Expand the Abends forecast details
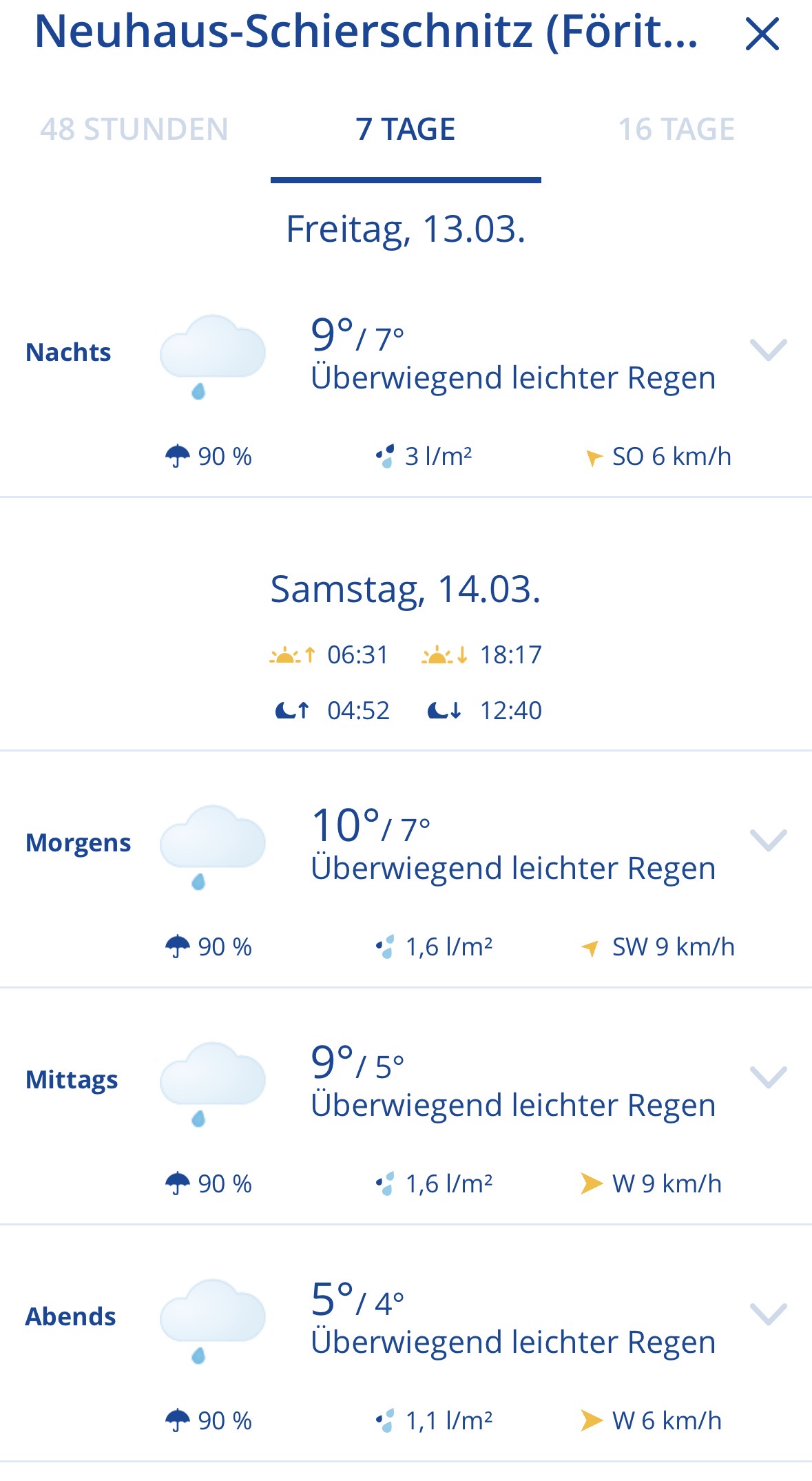 pyautogui.click(x=768, y=1314)
